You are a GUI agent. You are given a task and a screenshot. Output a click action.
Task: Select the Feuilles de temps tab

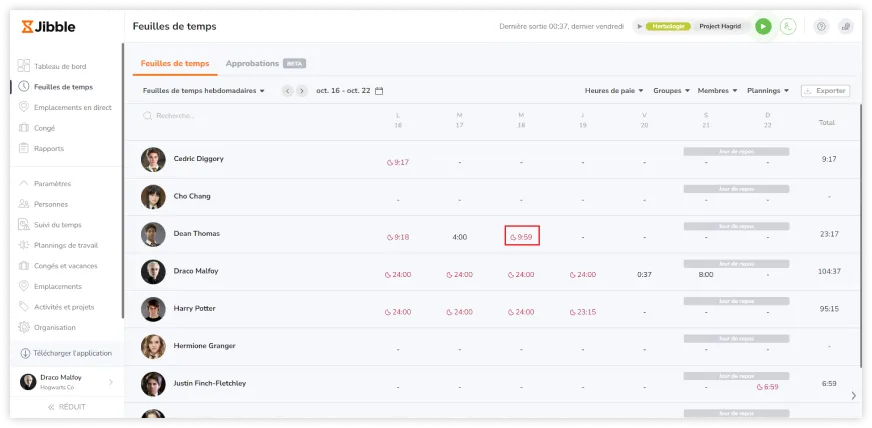tap(175, 63)
